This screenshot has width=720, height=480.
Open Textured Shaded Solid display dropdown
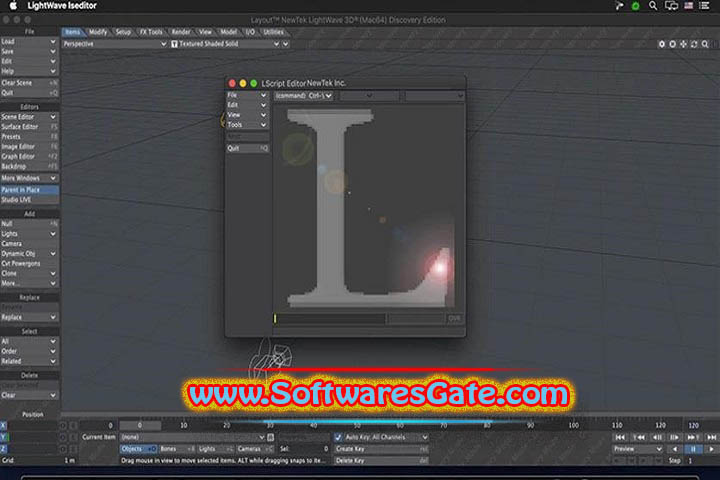(x=225, y=44)
